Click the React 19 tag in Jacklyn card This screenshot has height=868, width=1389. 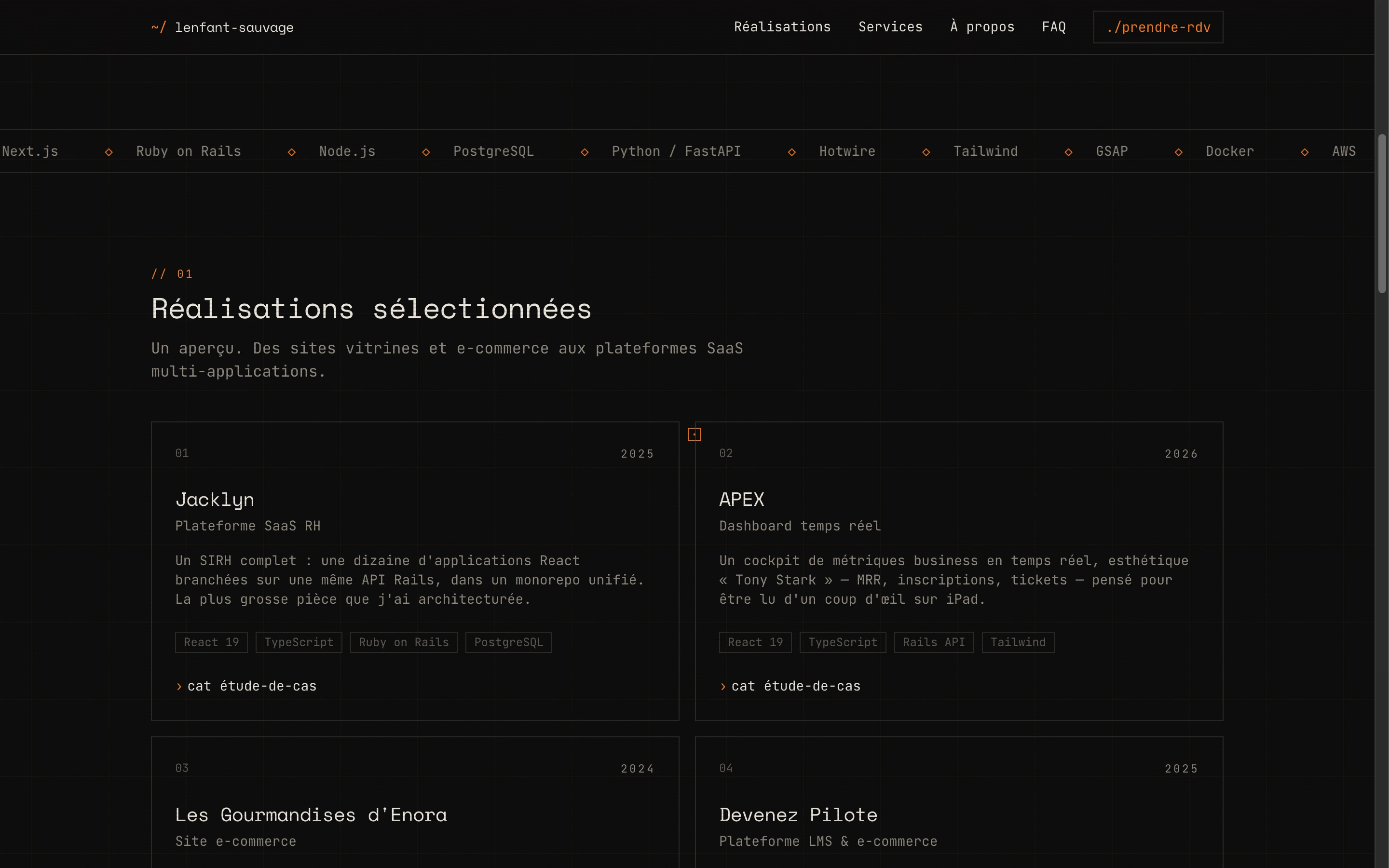pos(211,642)
